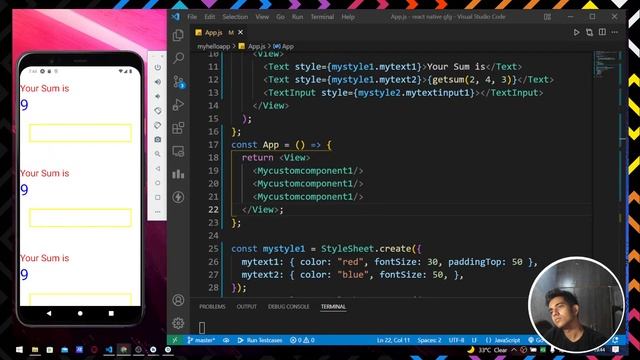Open the Help menu

coord(348,17)
